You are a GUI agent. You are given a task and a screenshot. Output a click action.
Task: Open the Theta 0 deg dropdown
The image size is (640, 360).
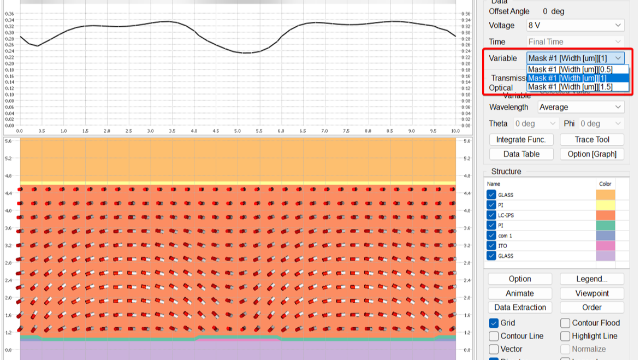click(535, 123)
